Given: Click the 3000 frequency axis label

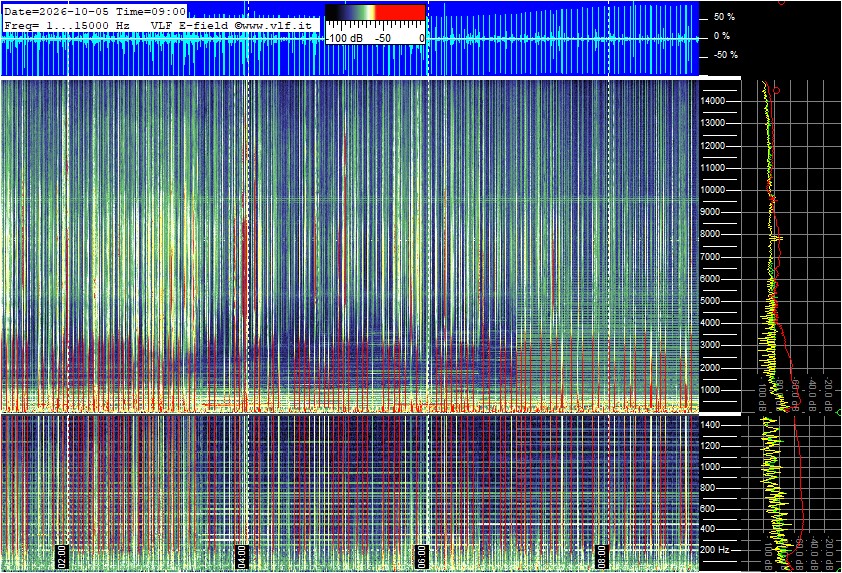Looking at the screenshot, I should point(711,345).
